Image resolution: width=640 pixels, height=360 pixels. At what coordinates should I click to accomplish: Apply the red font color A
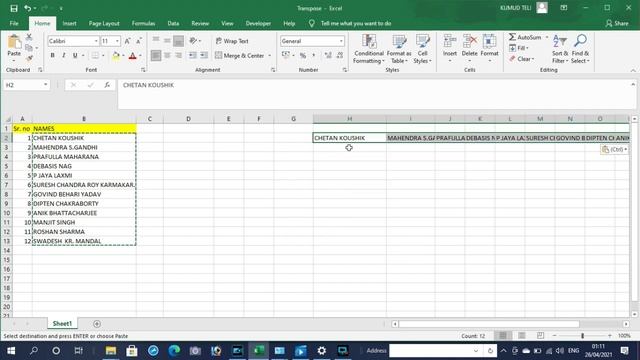[132, 56]
